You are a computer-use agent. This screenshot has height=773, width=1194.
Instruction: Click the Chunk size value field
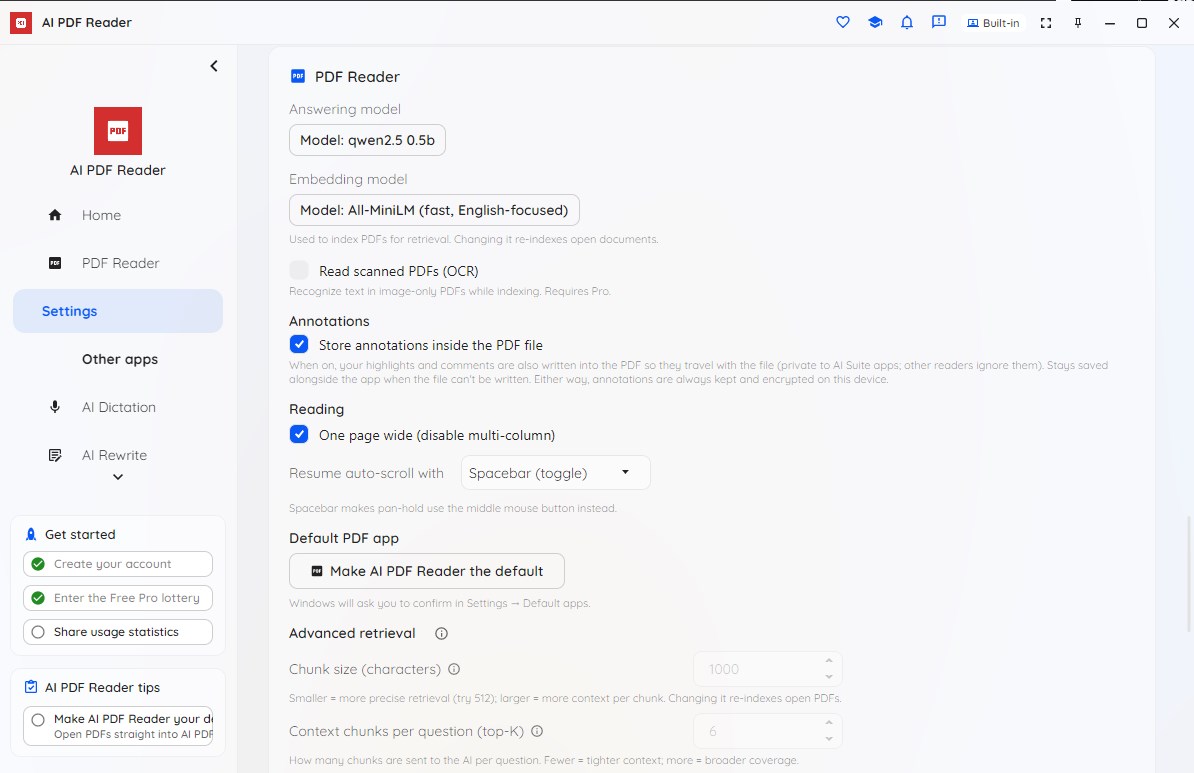click(758, 669)
